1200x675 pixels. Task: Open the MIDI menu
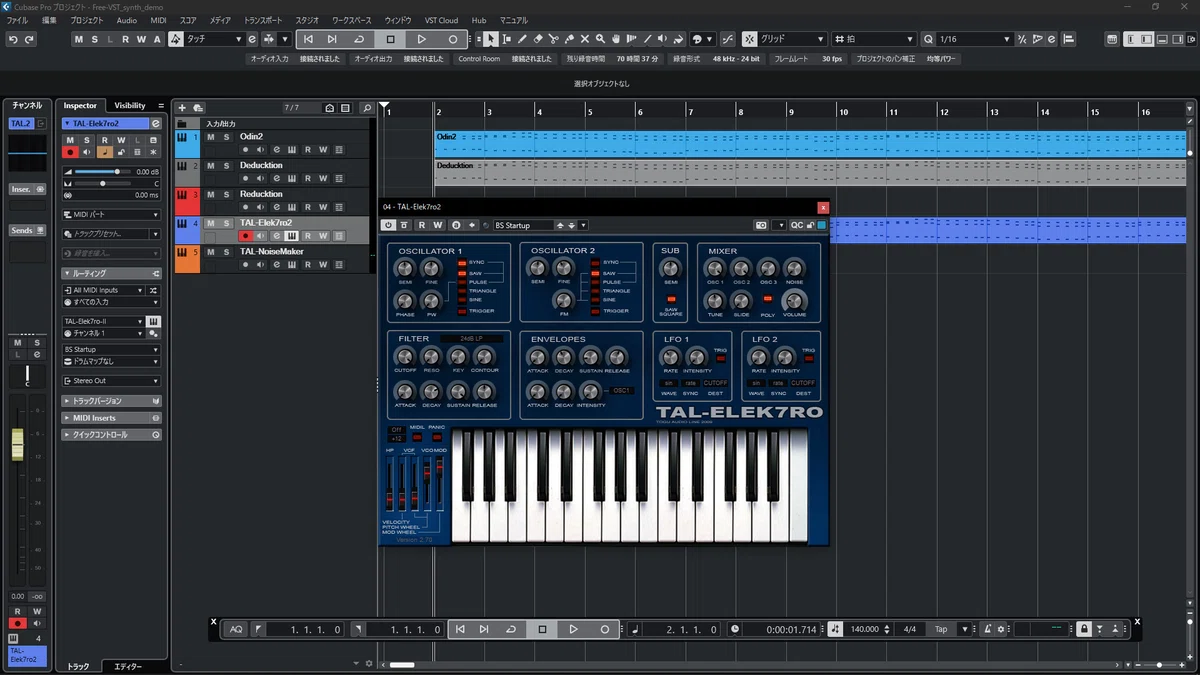[x=158, y=20]
